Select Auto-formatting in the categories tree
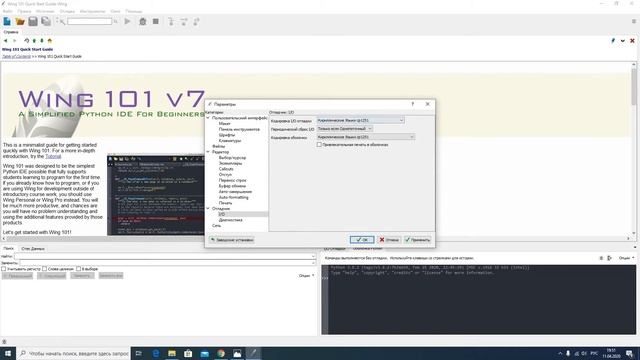 point(233,197)
